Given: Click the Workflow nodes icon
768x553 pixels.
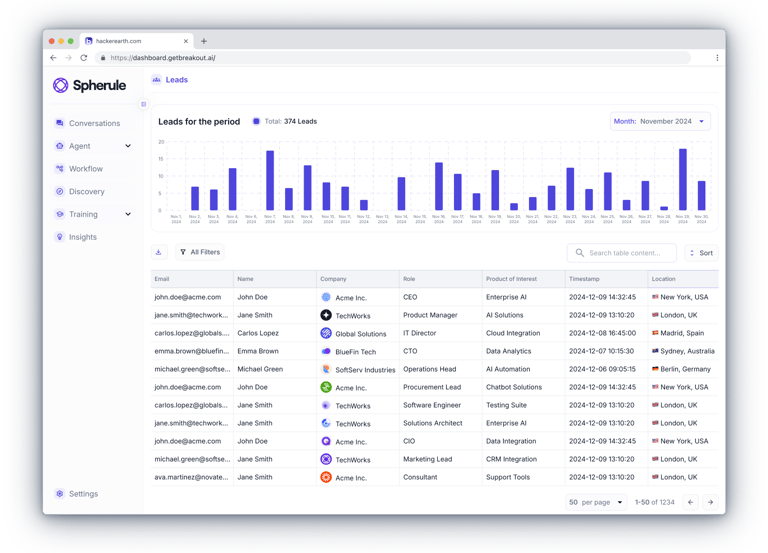Looking at the screenshot, I should [x=60, y=168].
